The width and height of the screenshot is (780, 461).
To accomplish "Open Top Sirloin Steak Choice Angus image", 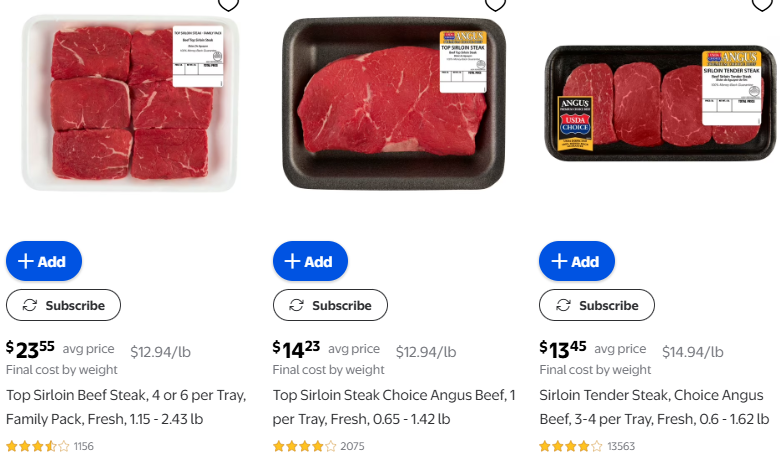I will pos(395,103).
